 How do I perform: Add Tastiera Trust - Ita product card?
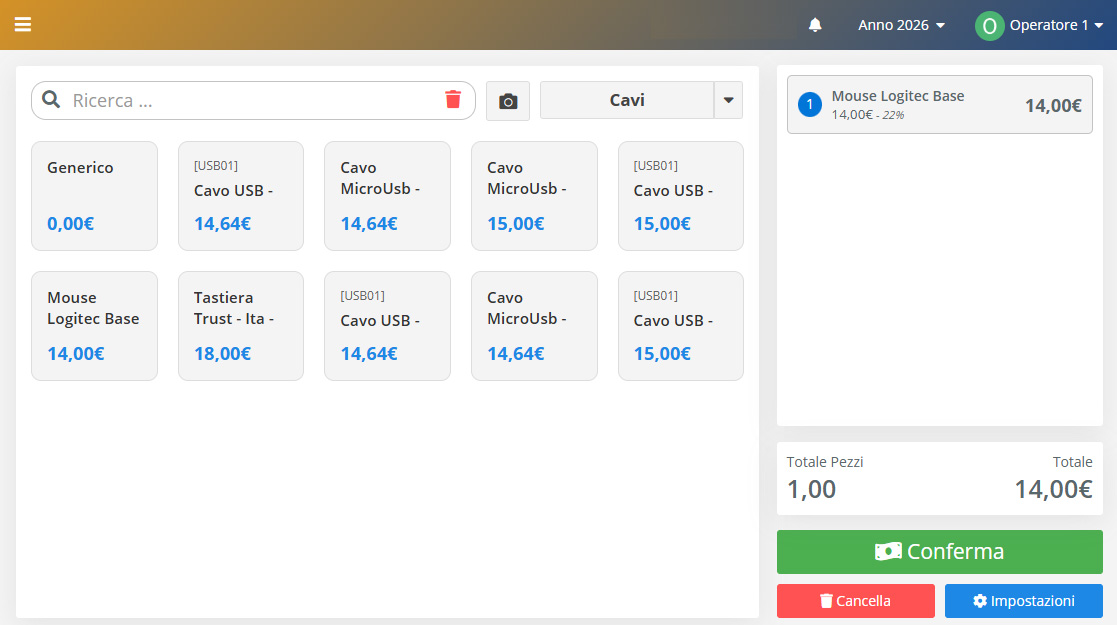pos(241,326)
